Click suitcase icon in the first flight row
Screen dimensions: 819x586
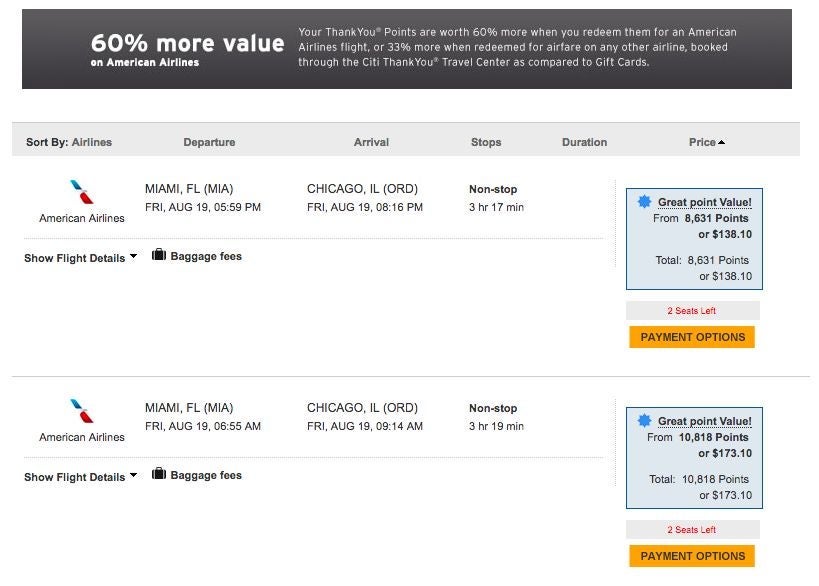pyautogui.click(x=159, y=255)
